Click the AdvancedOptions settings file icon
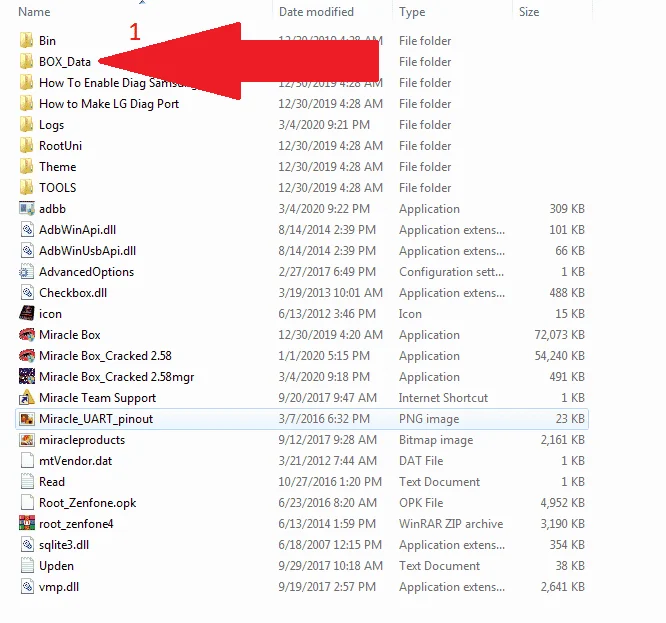This screenshot has height=623, width=666. 26,272
